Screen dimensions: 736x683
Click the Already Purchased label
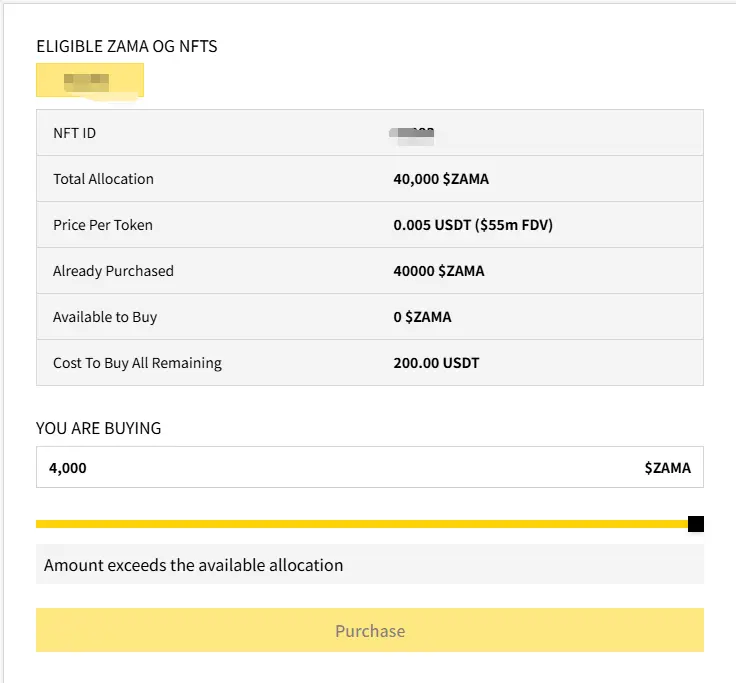click(x=113, y=271)
